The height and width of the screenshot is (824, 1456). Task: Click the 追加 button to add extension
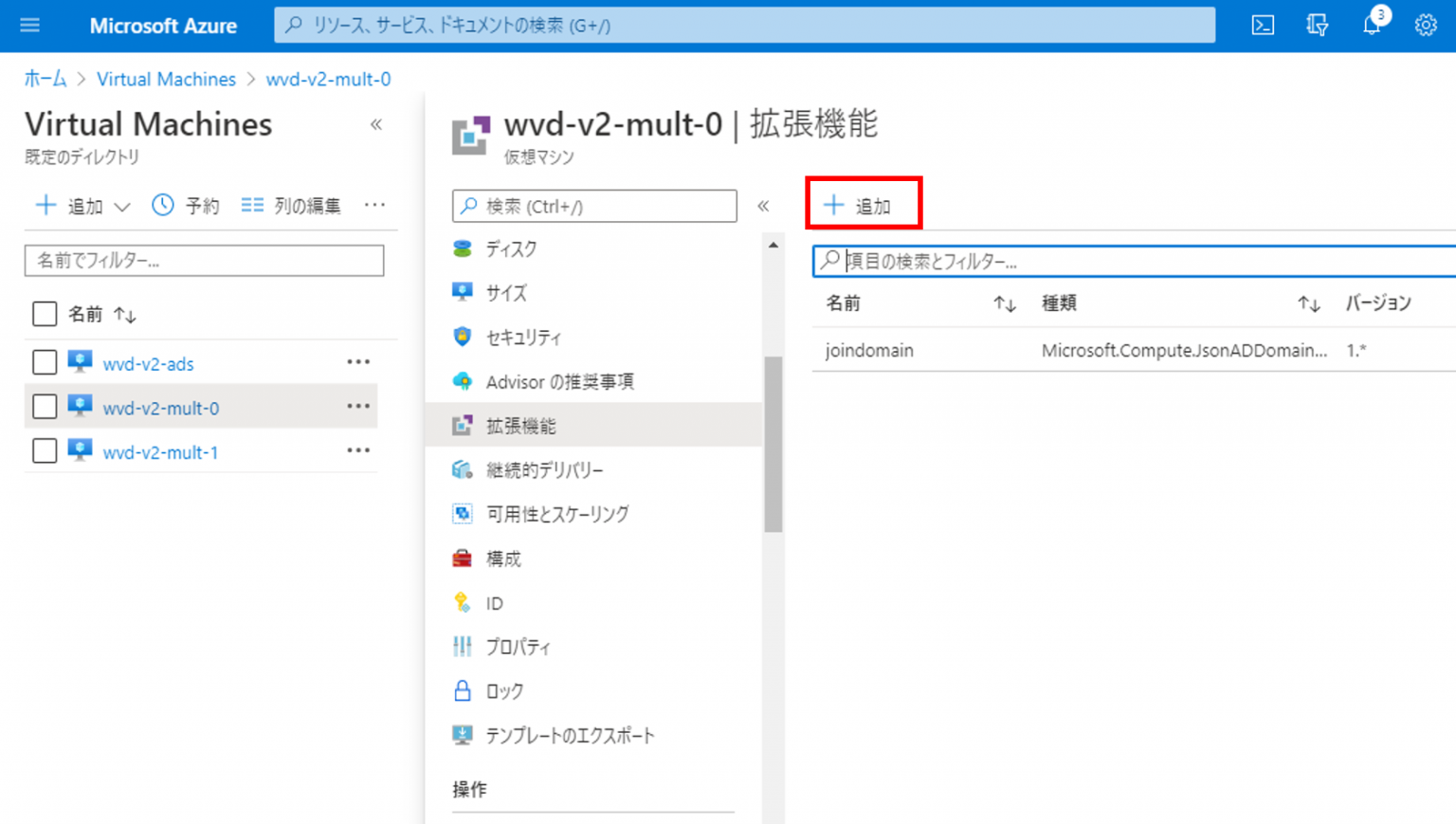coord(863,203)
